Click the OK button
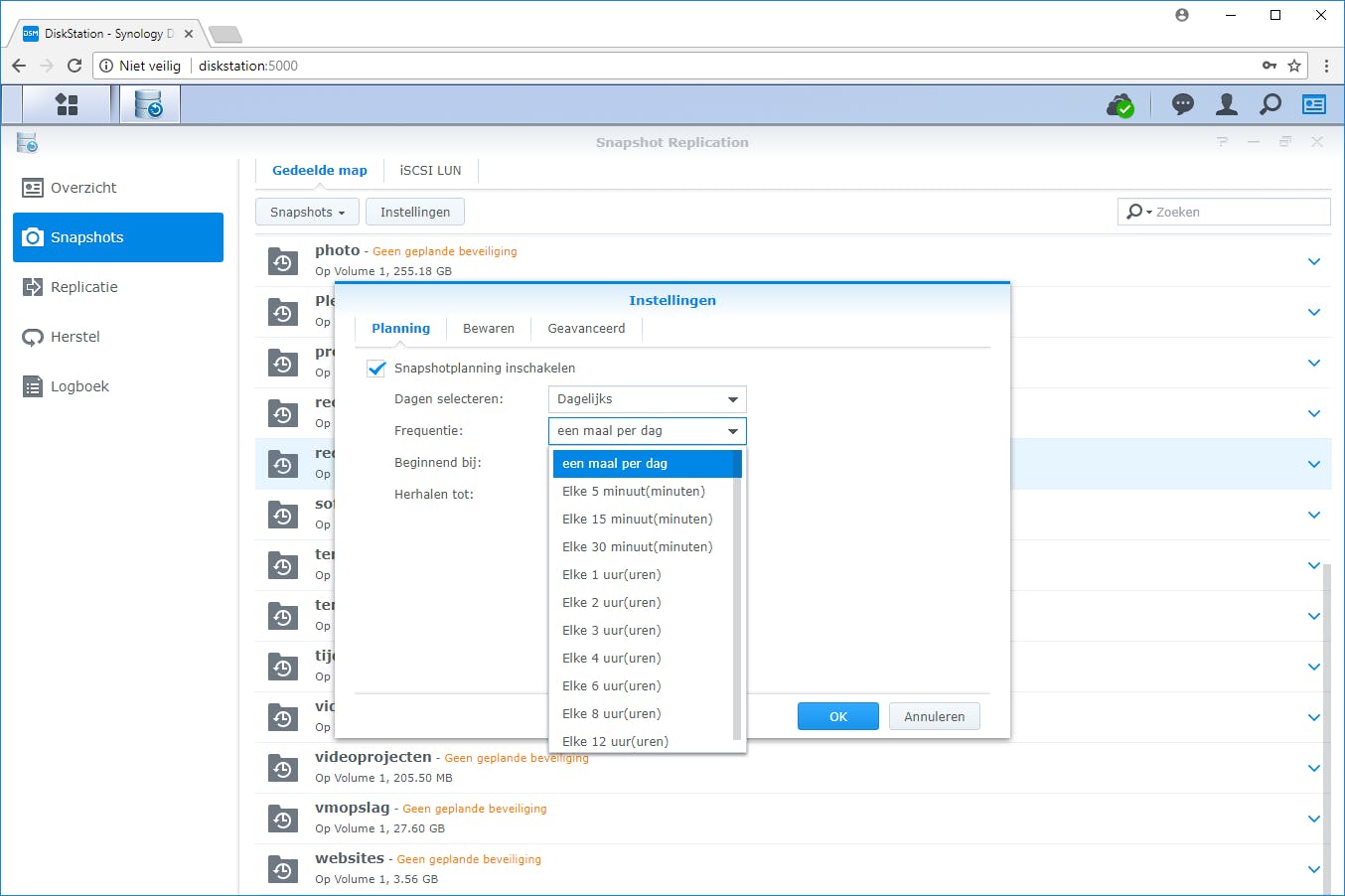The width and height of the screenshot is (1345, 896). coord(837,716)
